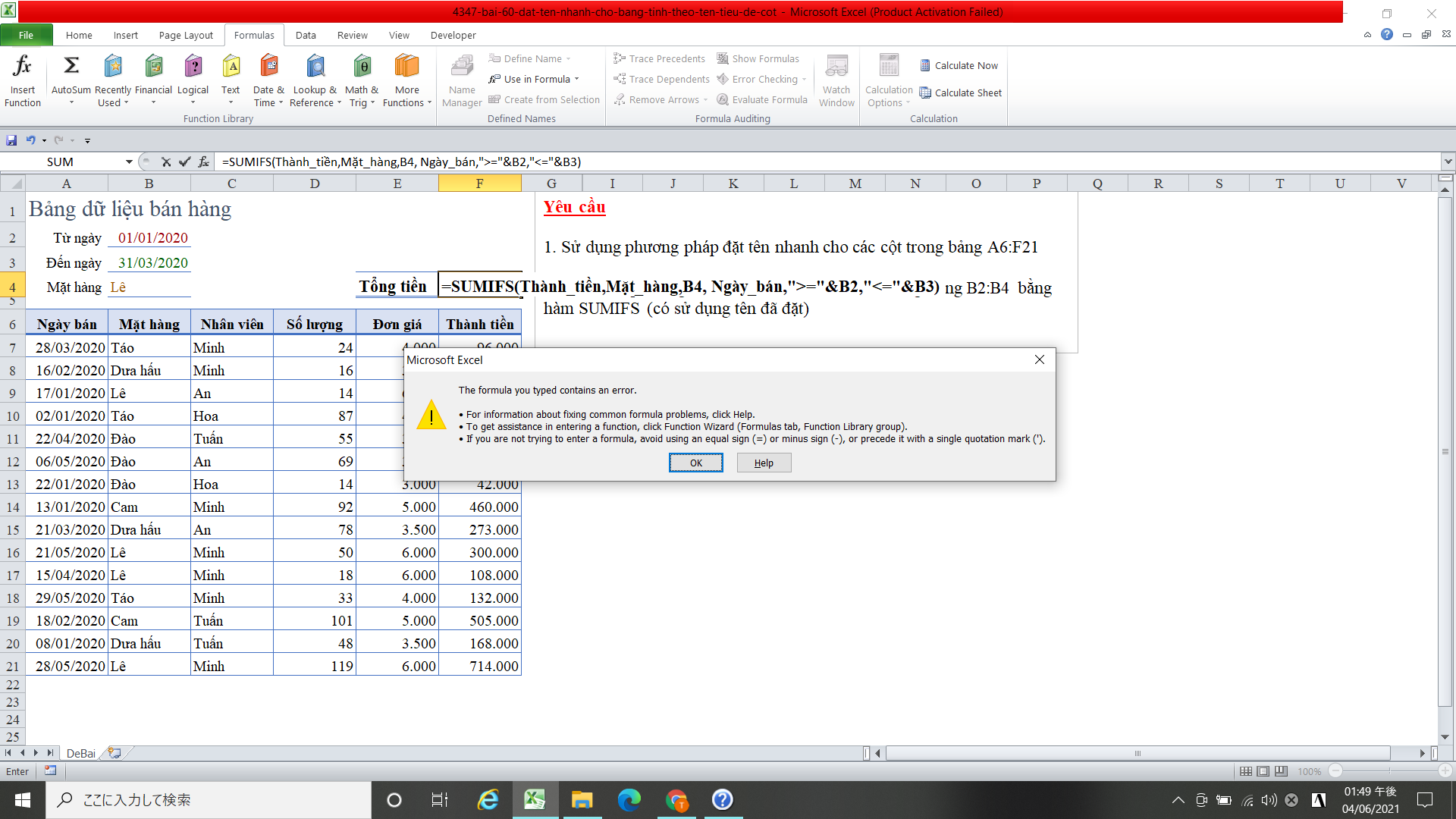Click the Insert Function icon
1456x819 pixels.
tap(23, 80)
